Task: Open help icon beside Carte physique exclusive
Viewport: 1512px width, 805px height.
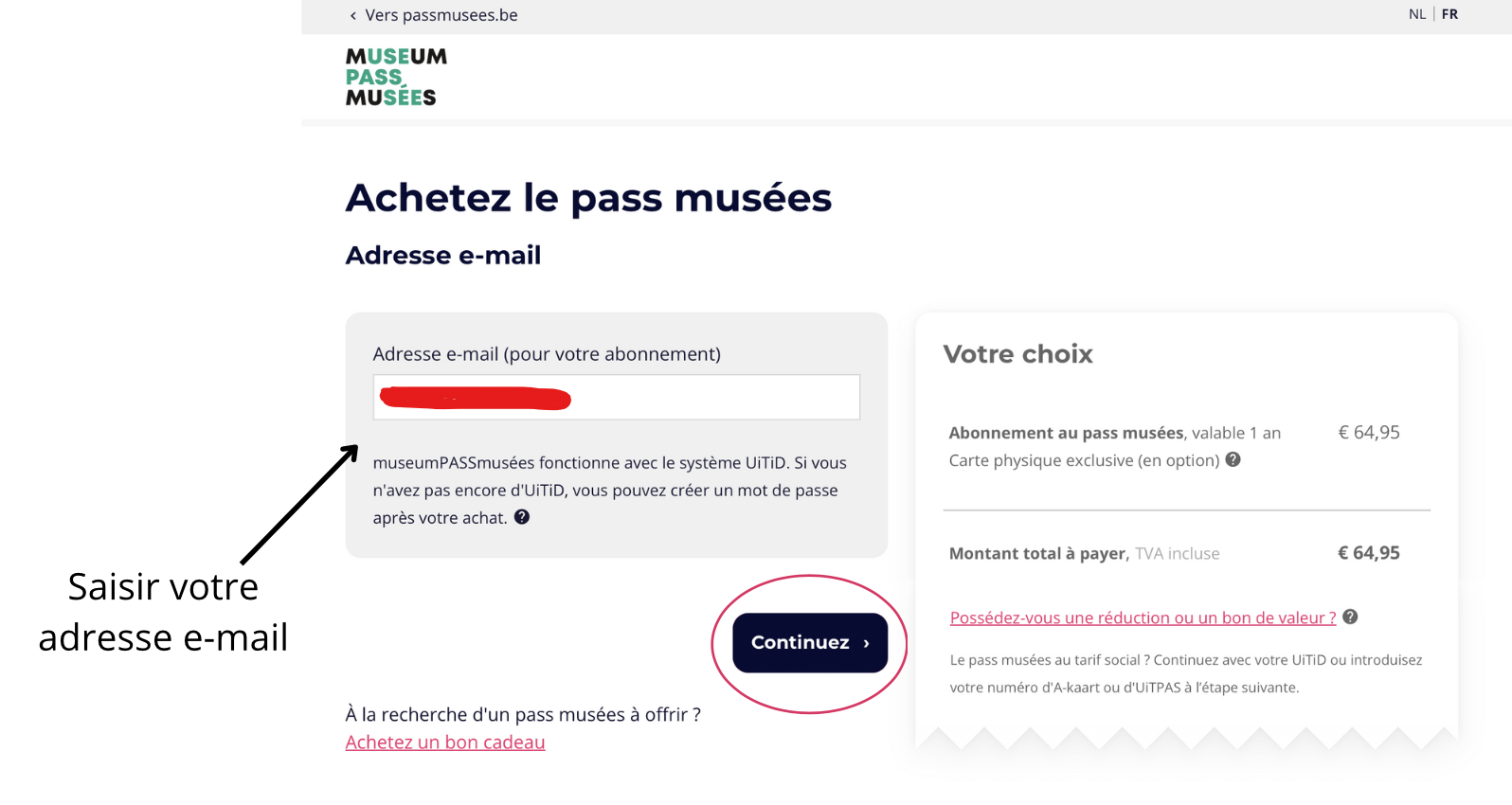Action: pos(1233,459)
